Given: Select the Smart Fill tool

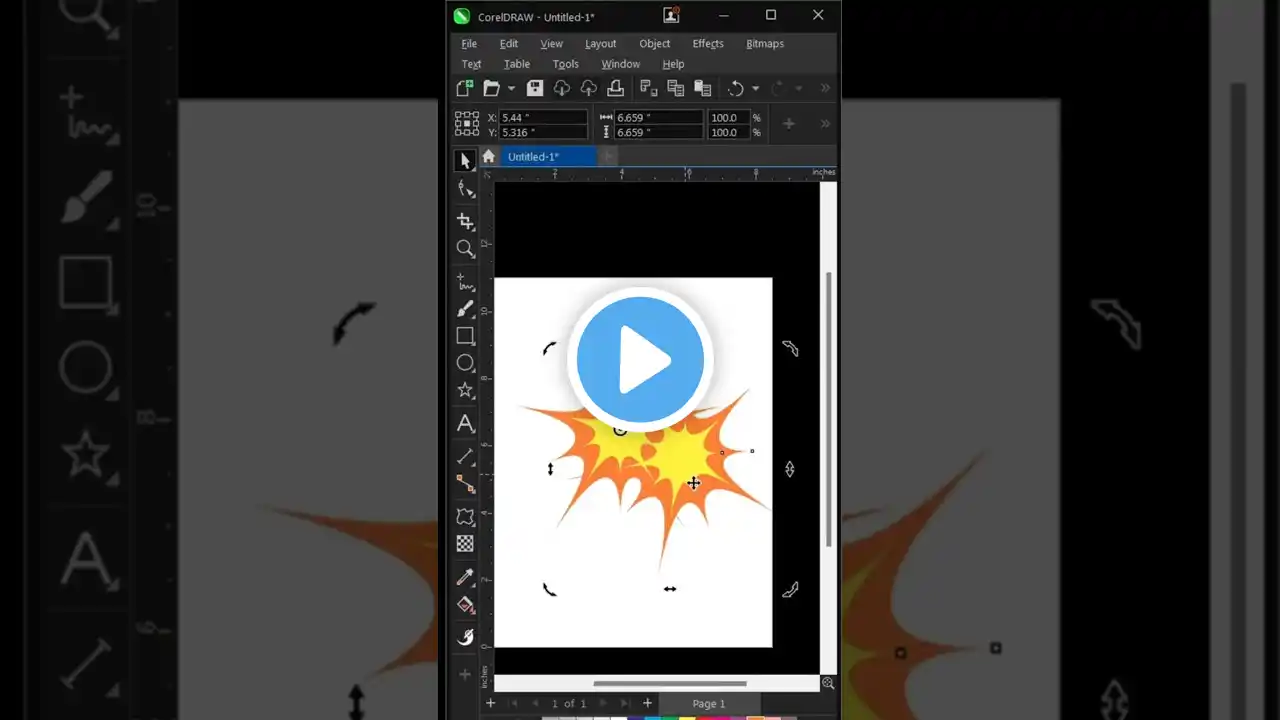Looking at the screenshot, I should [x=465, y=637].
